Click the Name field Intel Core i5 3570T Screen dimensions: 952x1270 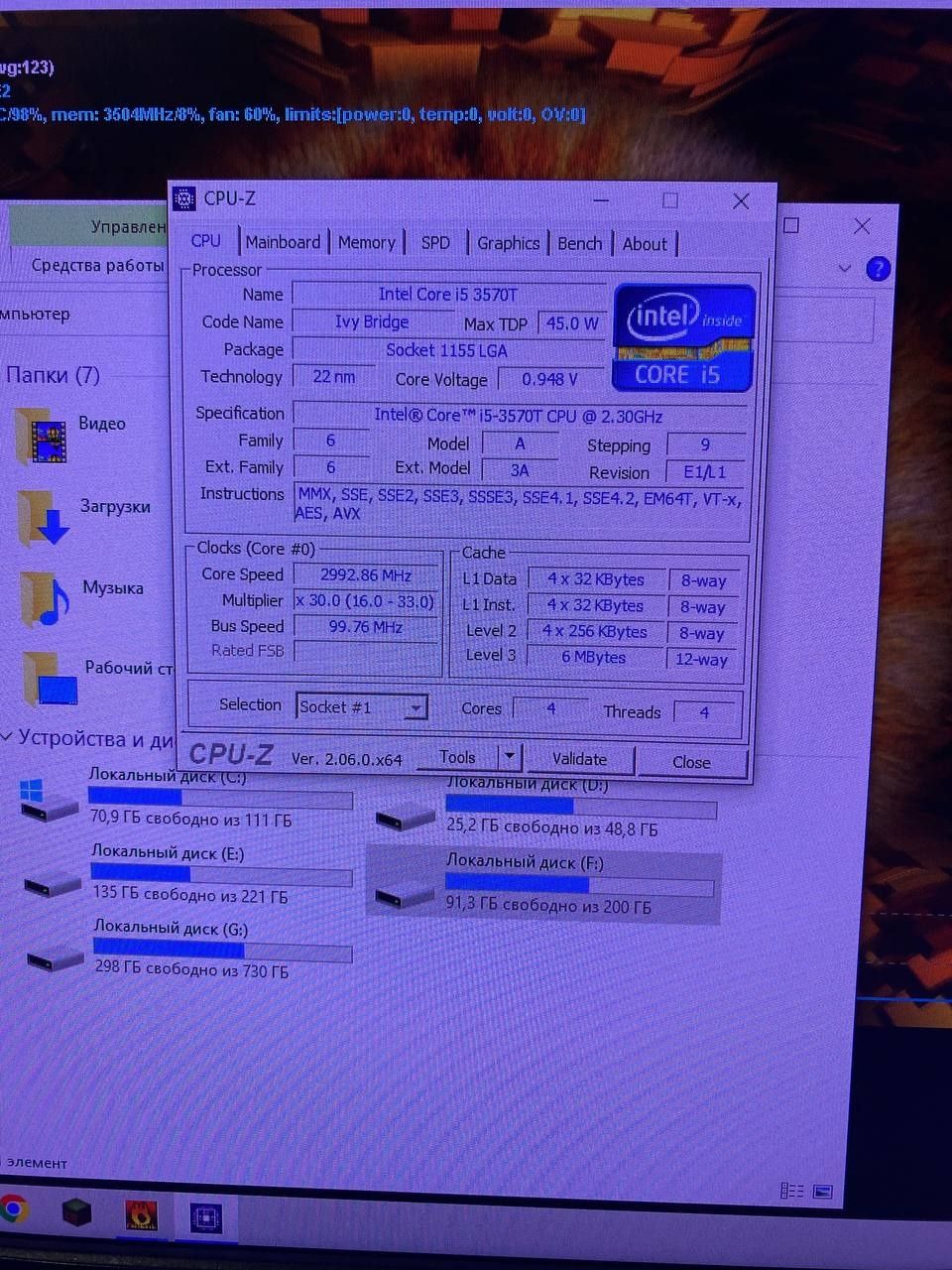click(448, 295)
